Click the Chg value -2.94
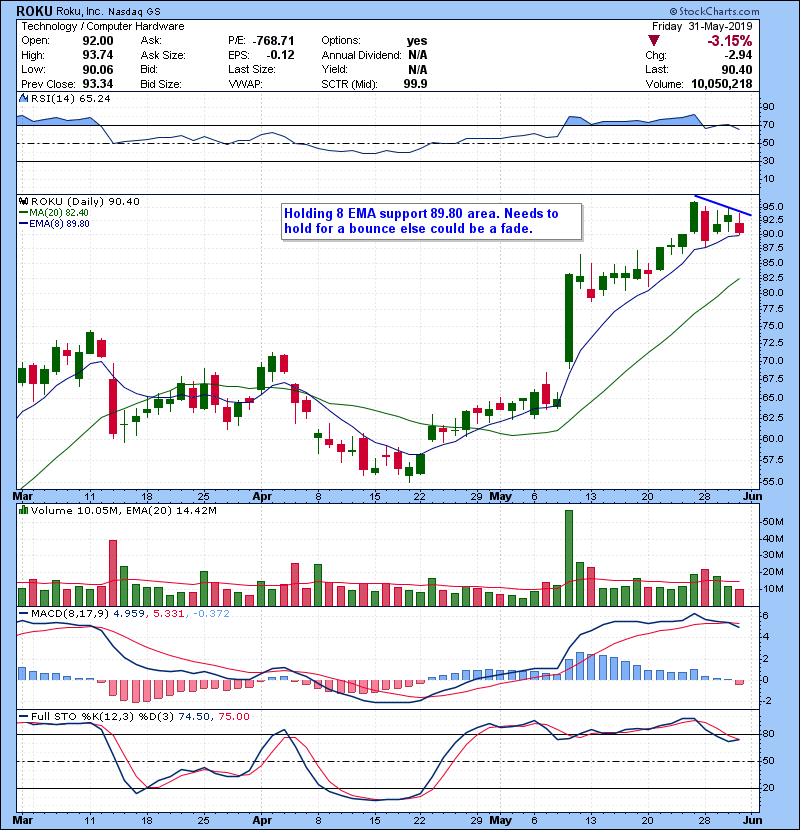800x830 pixels. 738,55
